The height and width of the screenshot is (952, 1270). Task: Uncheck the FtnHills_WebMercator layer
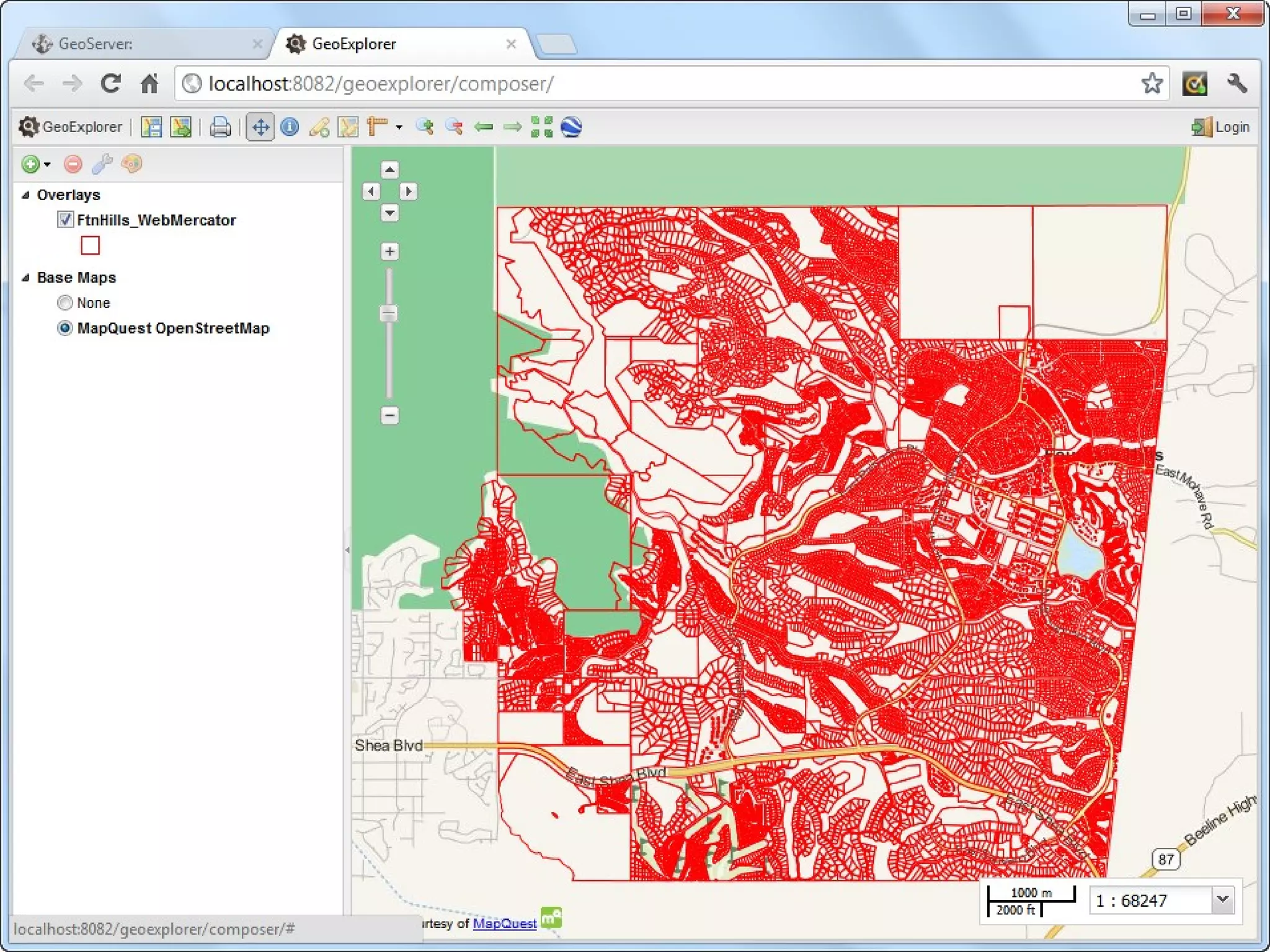[x=65, y=219]
